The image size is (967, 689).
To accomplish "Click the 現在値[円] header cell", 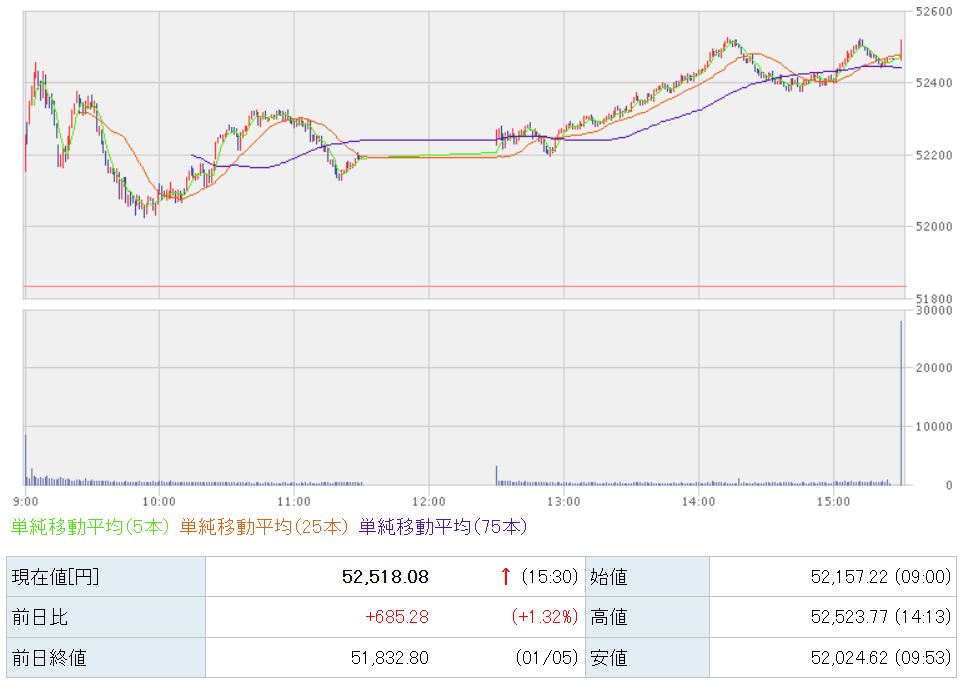I will tap(56, 577).
